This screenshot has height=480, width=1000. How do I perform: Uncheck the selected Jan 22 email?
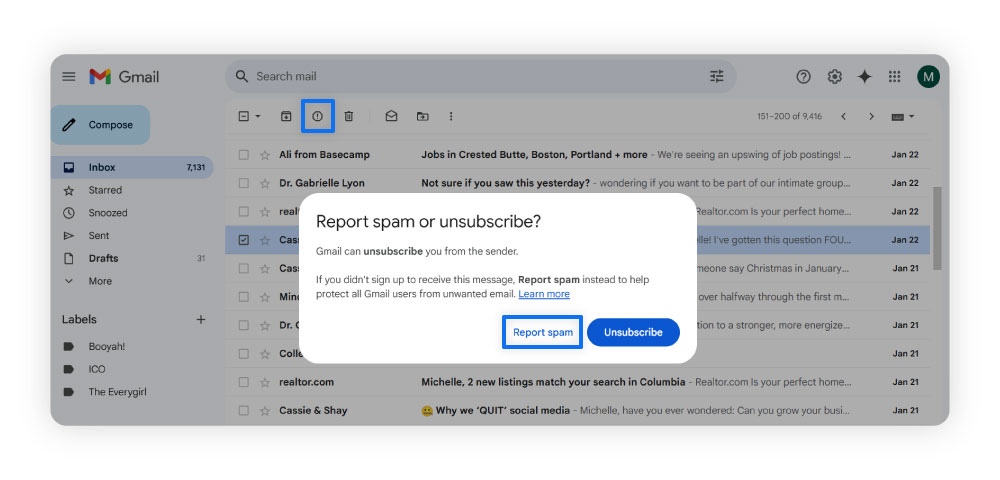pos(243,240)
